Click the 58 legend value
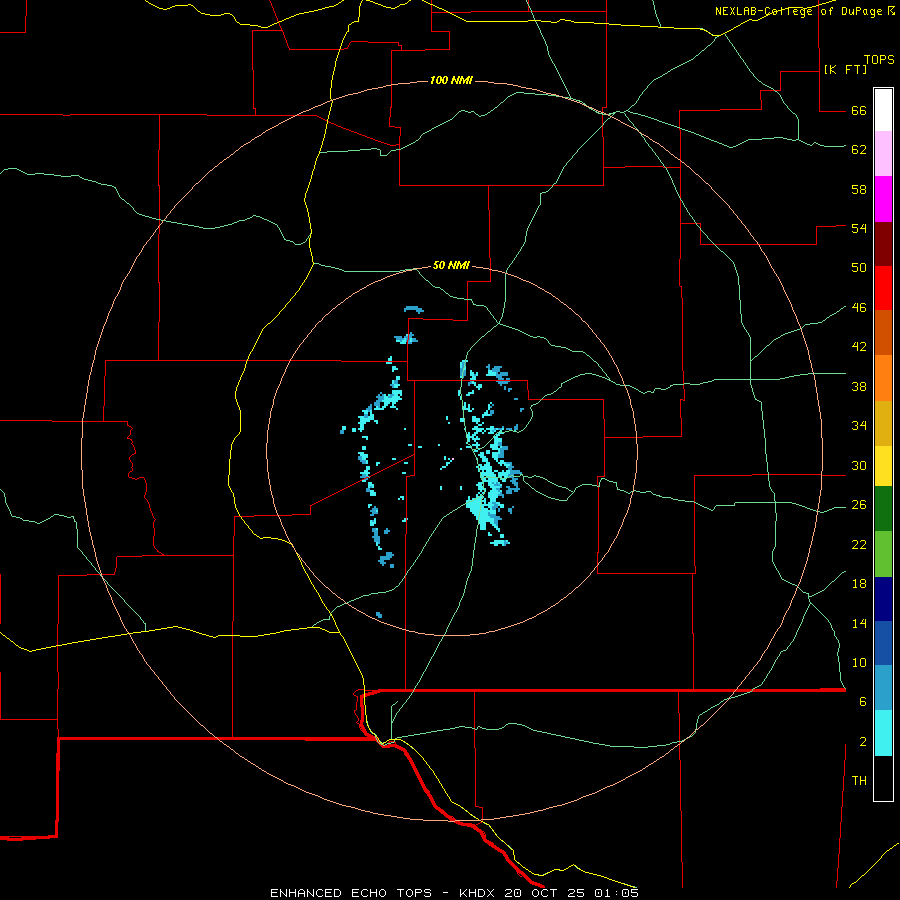Viewport: 900px width, 900px height. tap(859, 189)
